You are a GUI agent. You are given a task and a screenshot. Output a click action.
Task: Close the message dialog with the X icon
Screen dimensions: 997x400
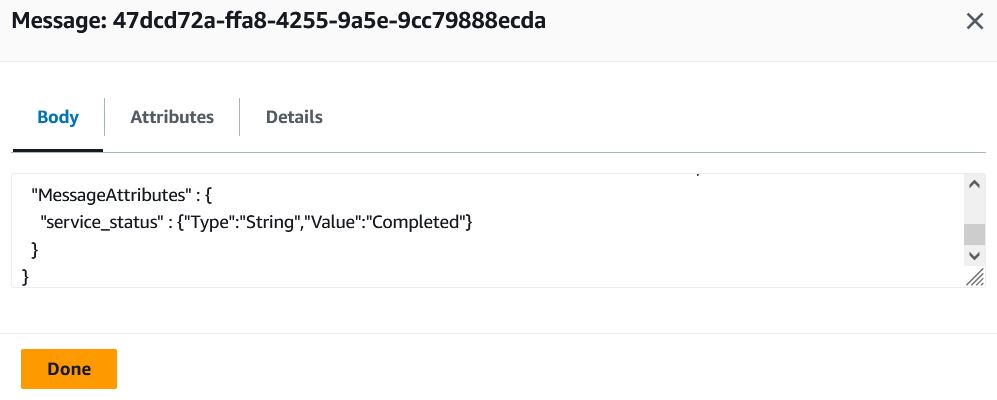[974, 22]
